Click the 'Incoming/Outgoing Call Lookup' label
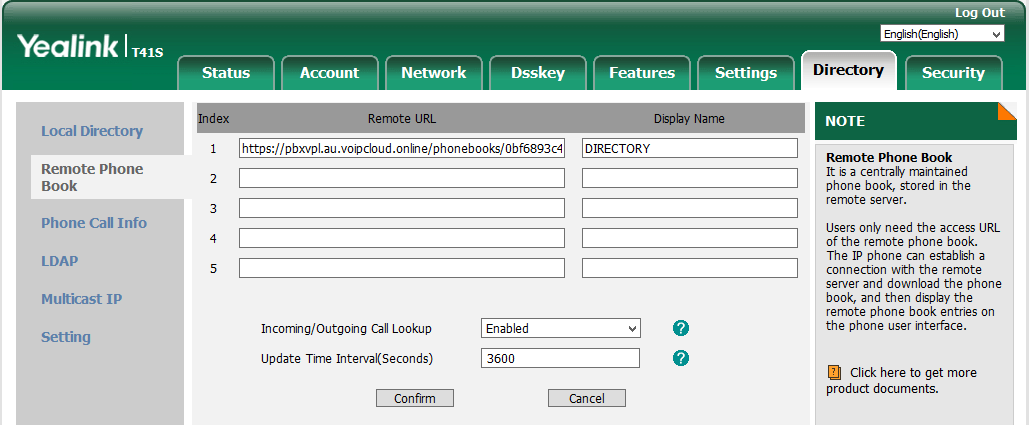The width and height of the screenshot is (1029, 425). click(x=346, y=329)
